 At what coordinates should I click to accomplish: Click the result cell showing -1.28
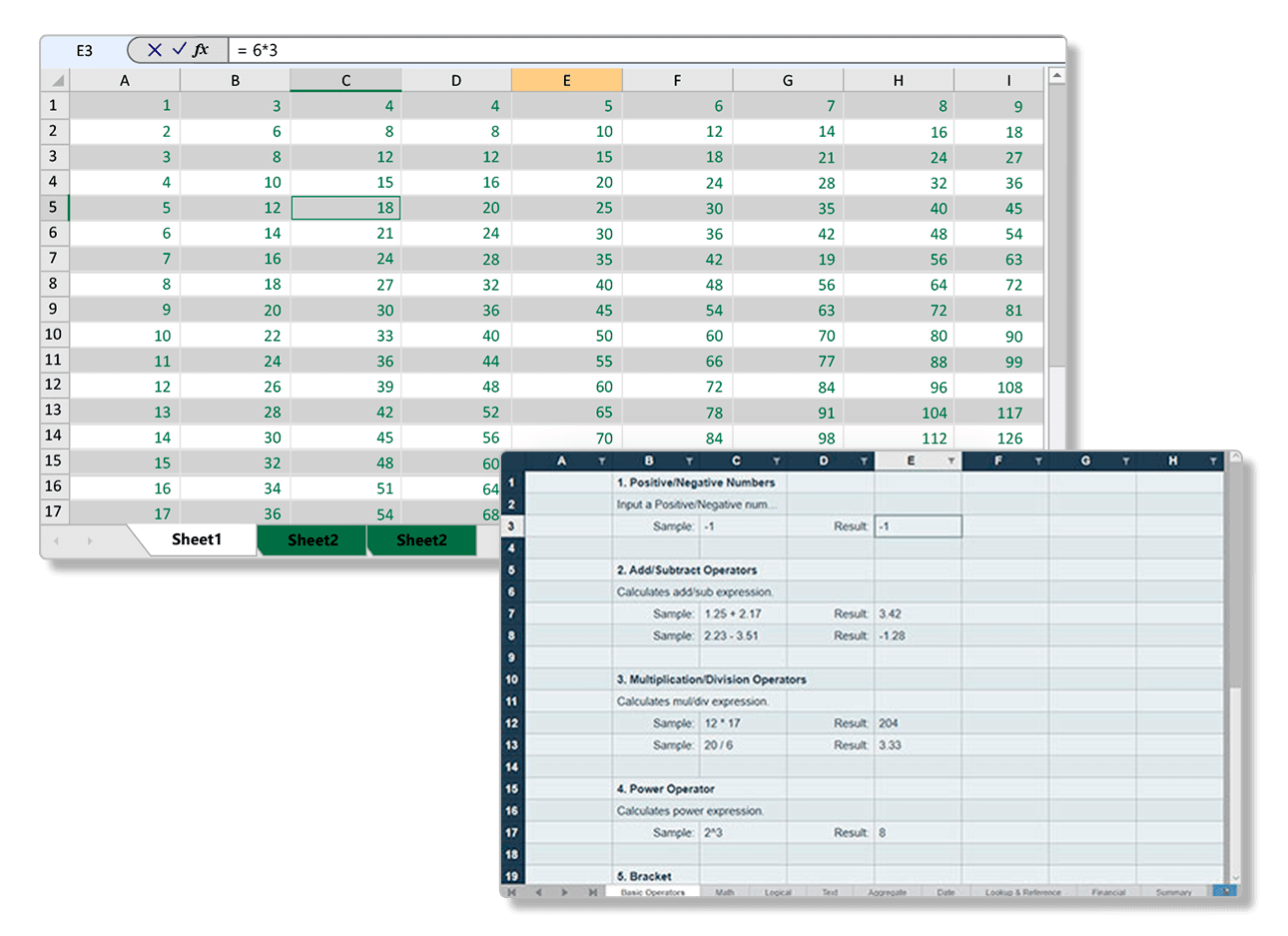click(918, 636)
